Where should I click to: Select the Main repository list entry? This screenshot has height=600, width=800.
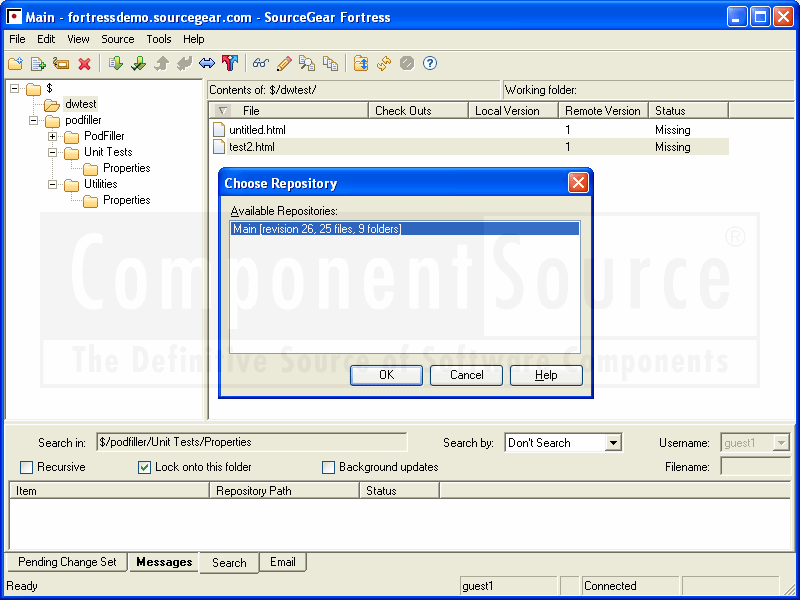point(405,229)
